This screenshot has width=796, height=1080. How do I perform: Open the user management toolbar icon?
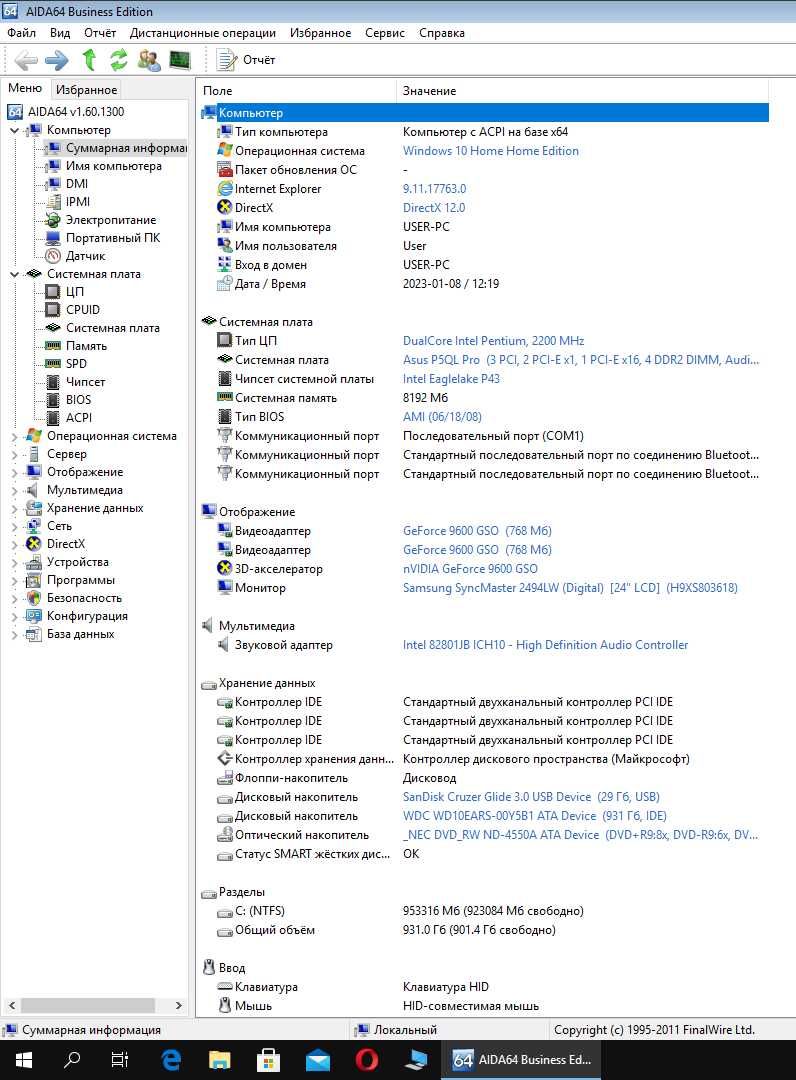[149, 60]
